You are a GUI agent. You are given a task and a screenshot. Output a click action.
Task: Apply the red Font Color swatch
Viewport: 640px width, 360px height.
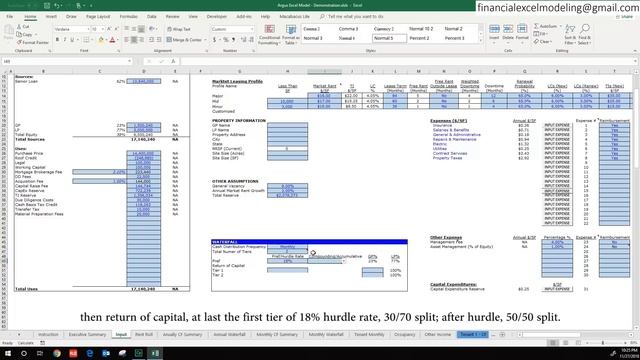(113, 40)
